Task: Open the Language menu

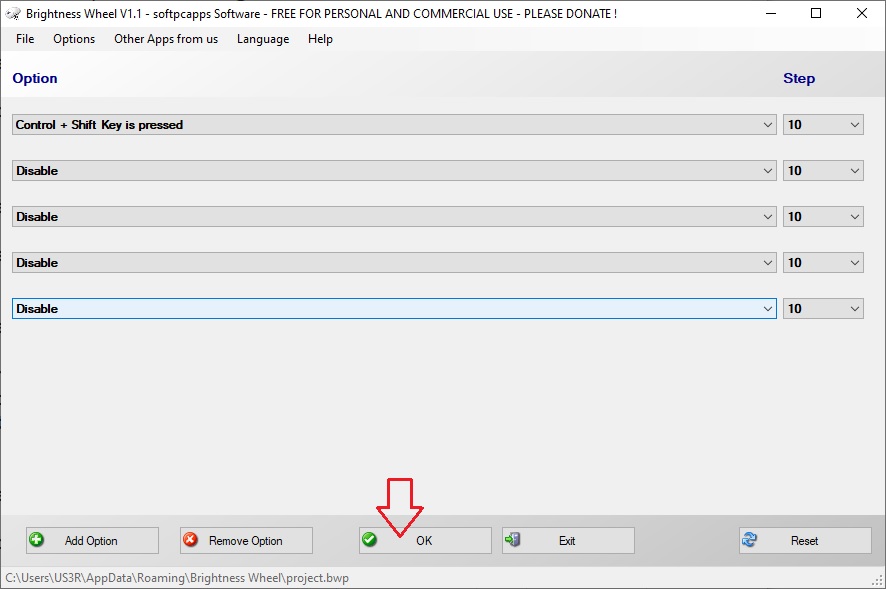Action: pos(263,39)
